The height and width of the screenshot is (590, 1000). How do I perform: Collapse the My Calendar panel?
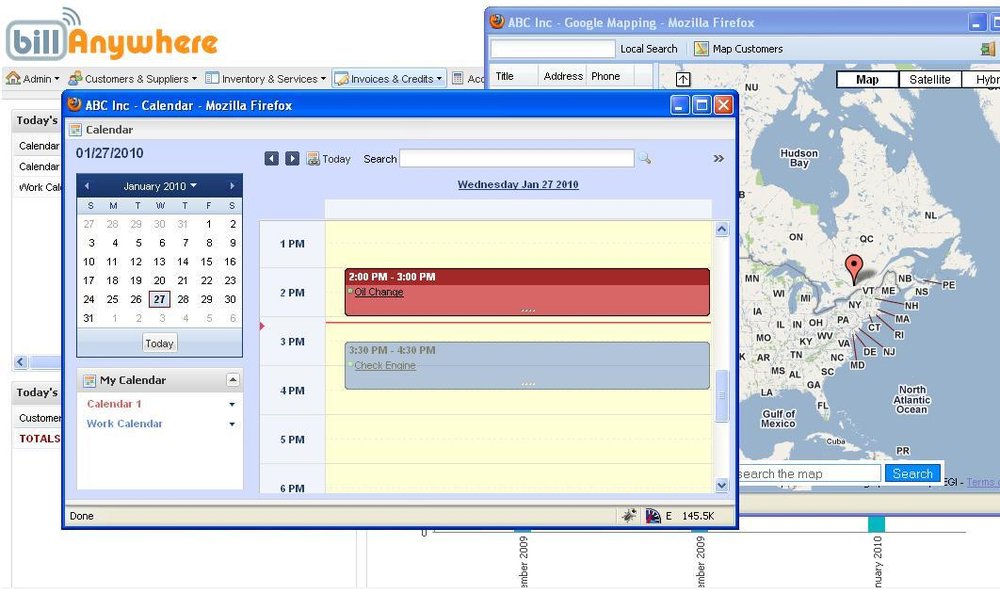point(233,380)
